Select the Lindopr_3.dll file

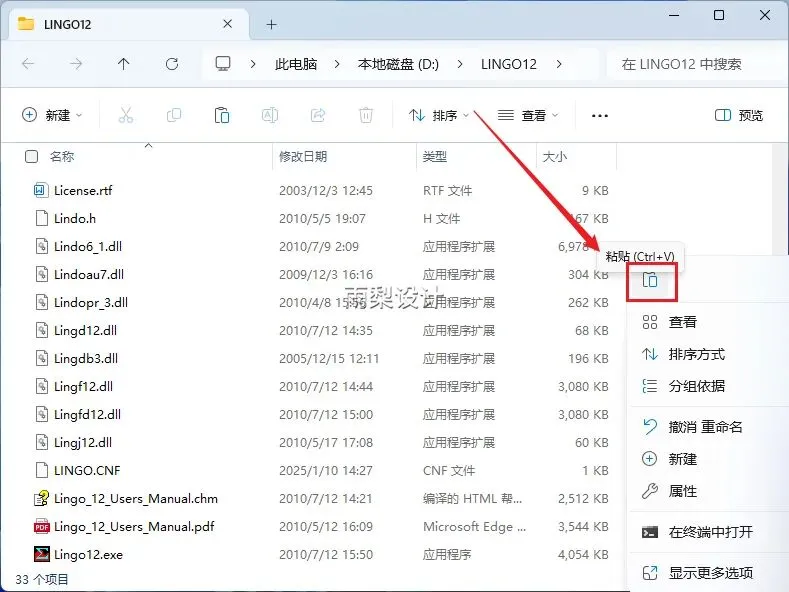click(x=91, y=303)
